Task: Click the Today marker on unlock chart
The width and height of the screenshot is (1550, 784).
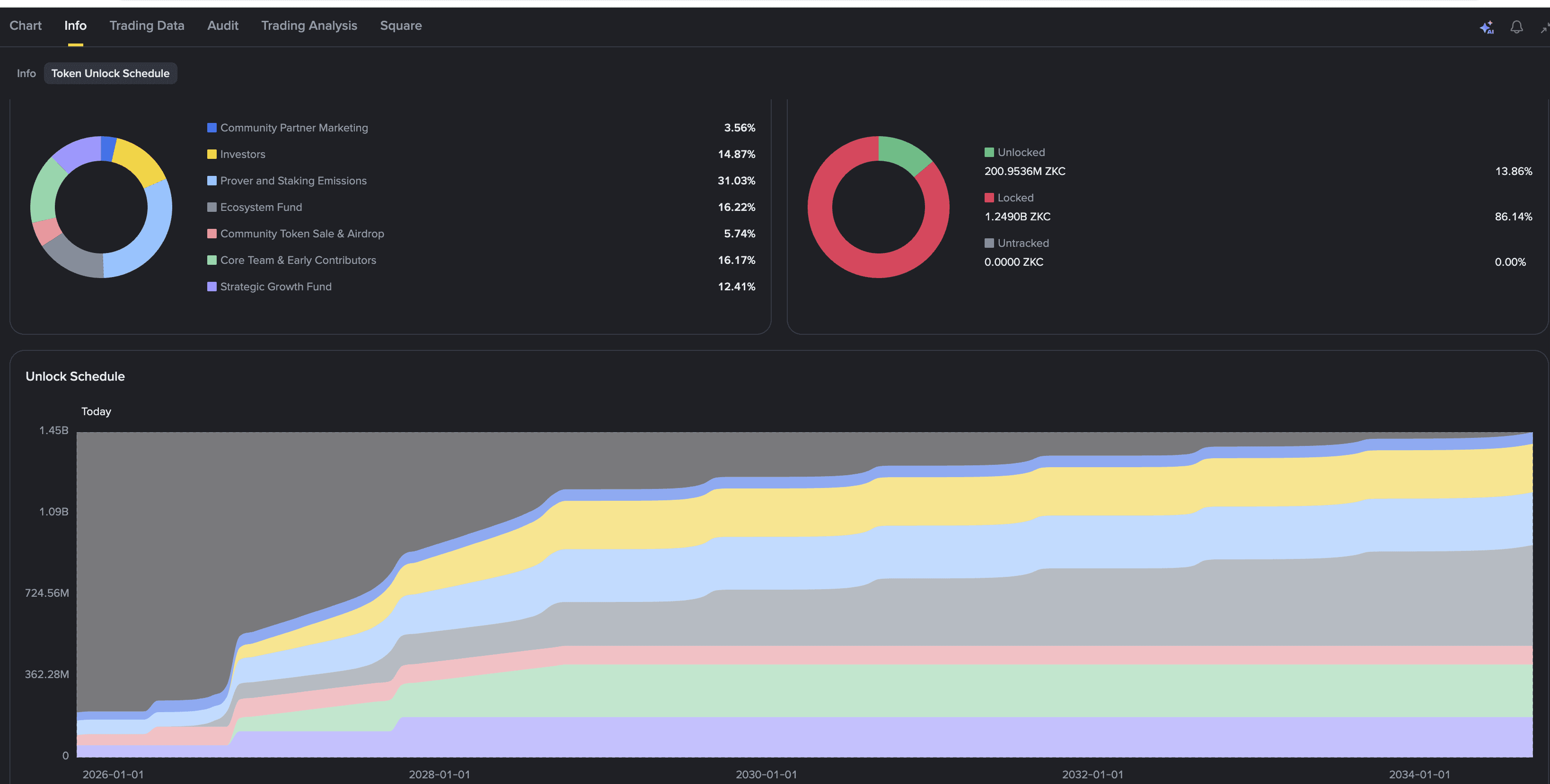Action: click(96, 412)
